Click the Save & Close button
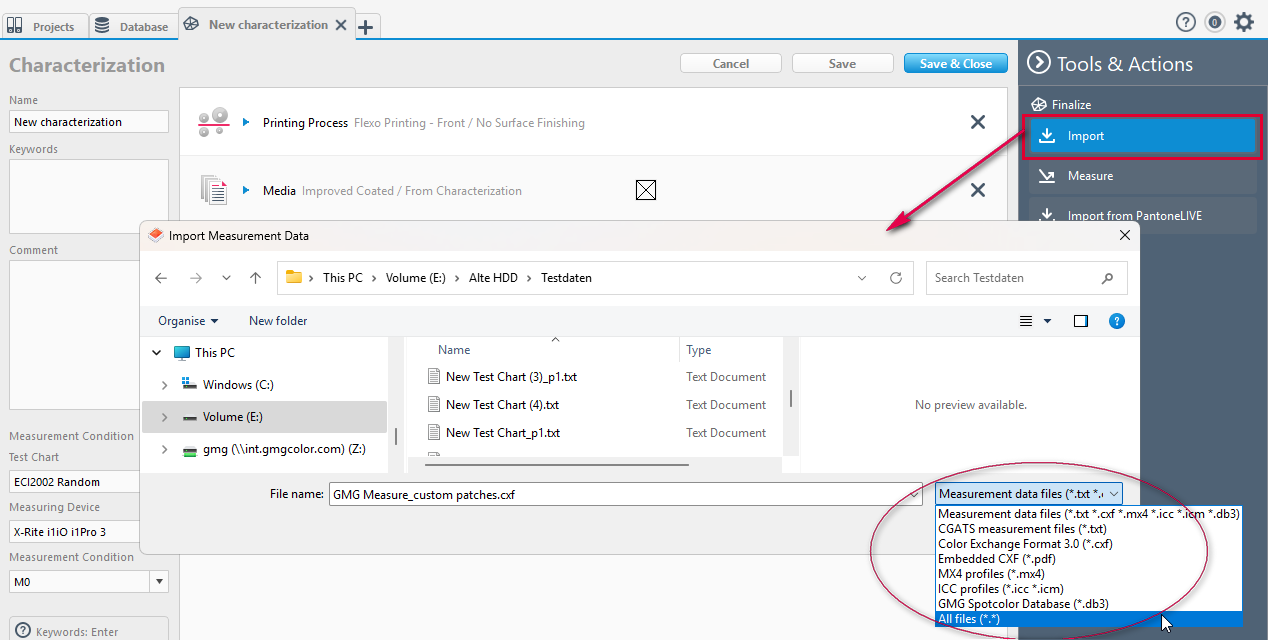1268x640 pixels. pyautogui.click(x=955, y=63)
